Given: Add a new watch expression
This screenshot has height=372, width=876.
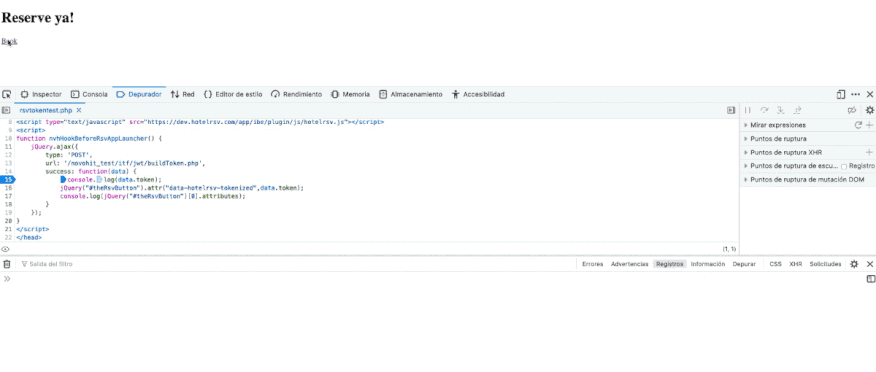Looking at the screenshot, I should point(869,125).
